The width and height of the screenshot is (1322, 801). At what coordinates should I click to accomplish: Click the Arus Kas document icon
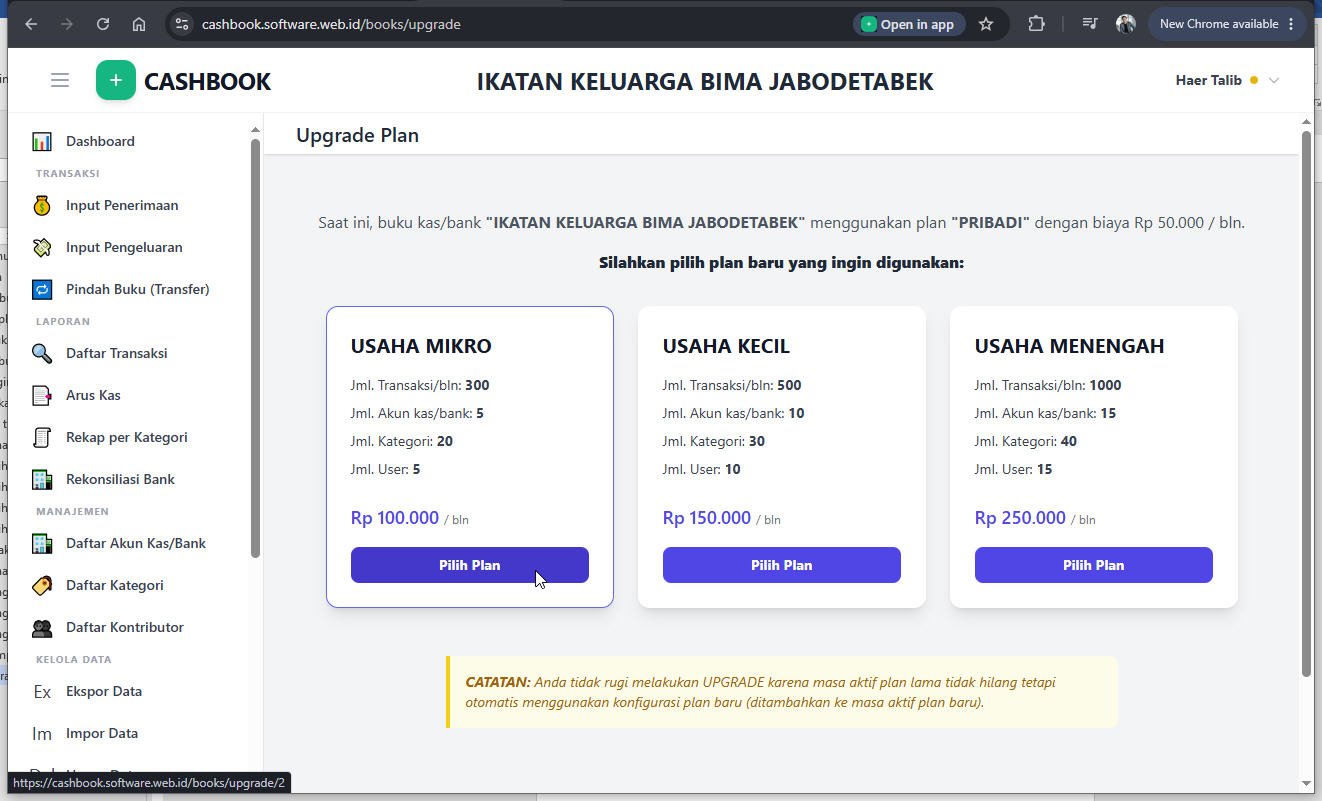click(42, 395)
